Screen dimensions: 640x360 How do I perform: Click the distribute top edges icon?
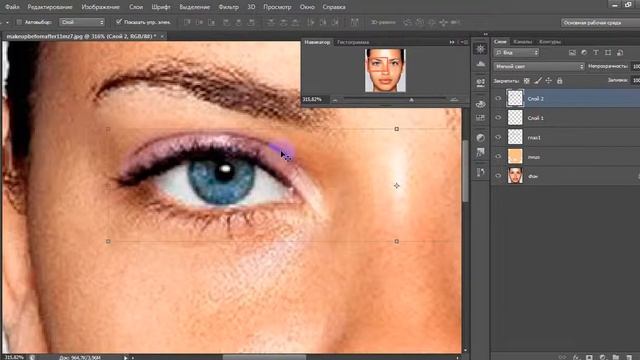(x=271, y=22)
